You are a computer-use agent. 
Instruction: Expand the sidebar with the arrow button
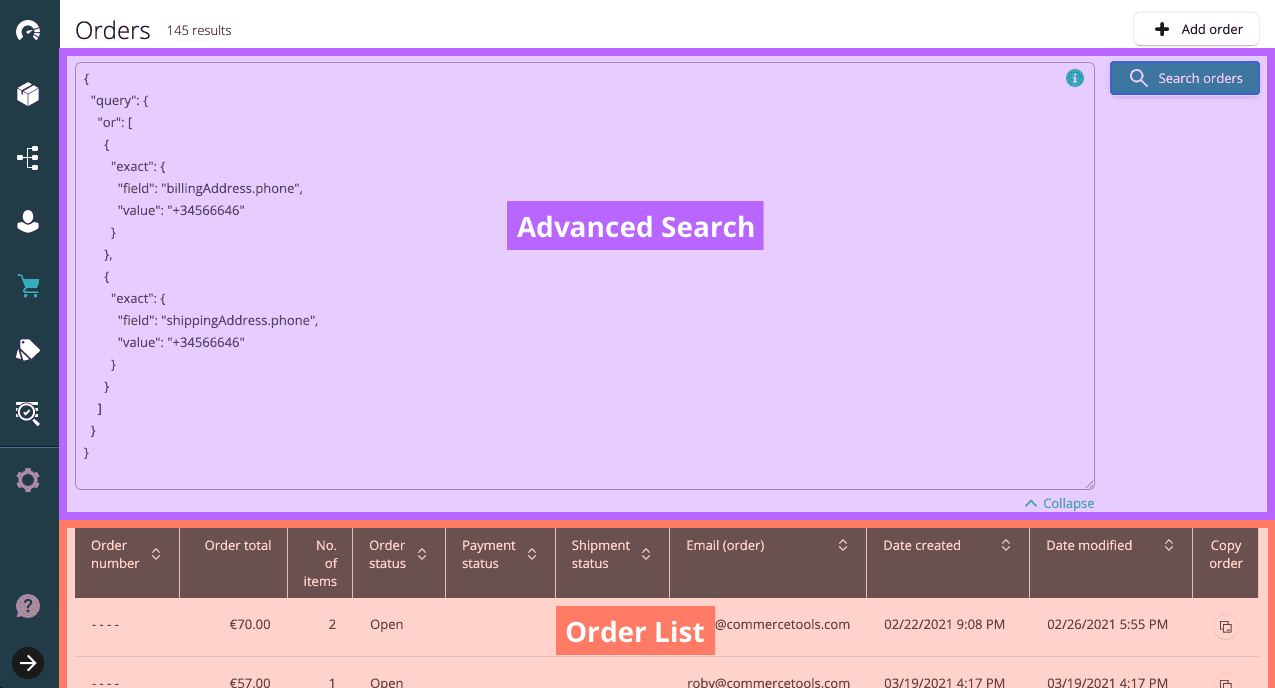(28, 661)
